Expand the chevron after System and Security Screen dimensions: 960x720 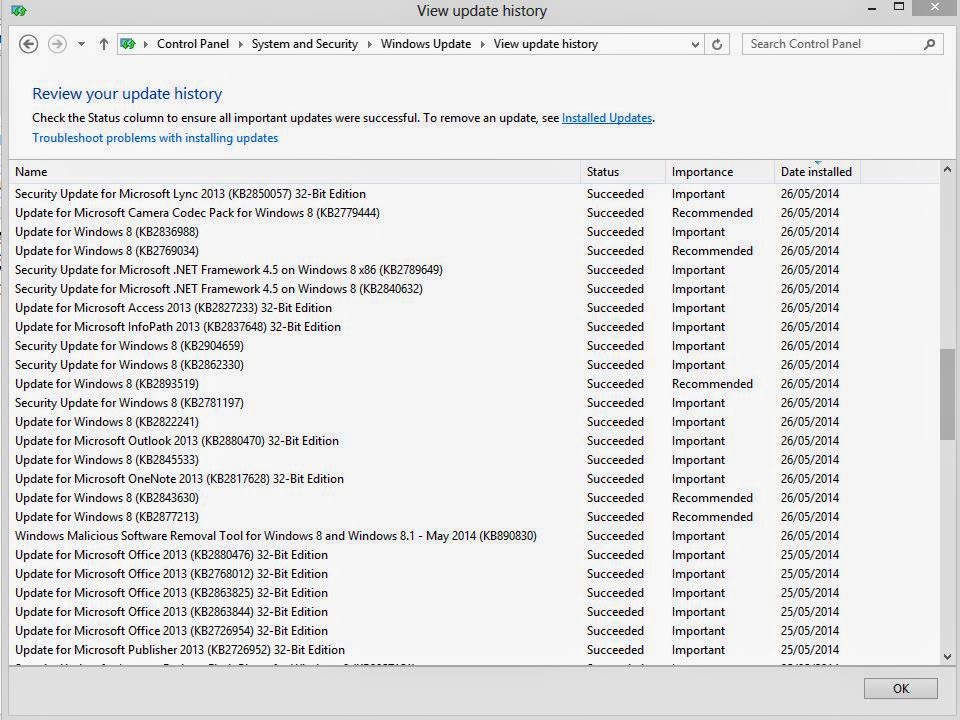[x=369, y=44]
